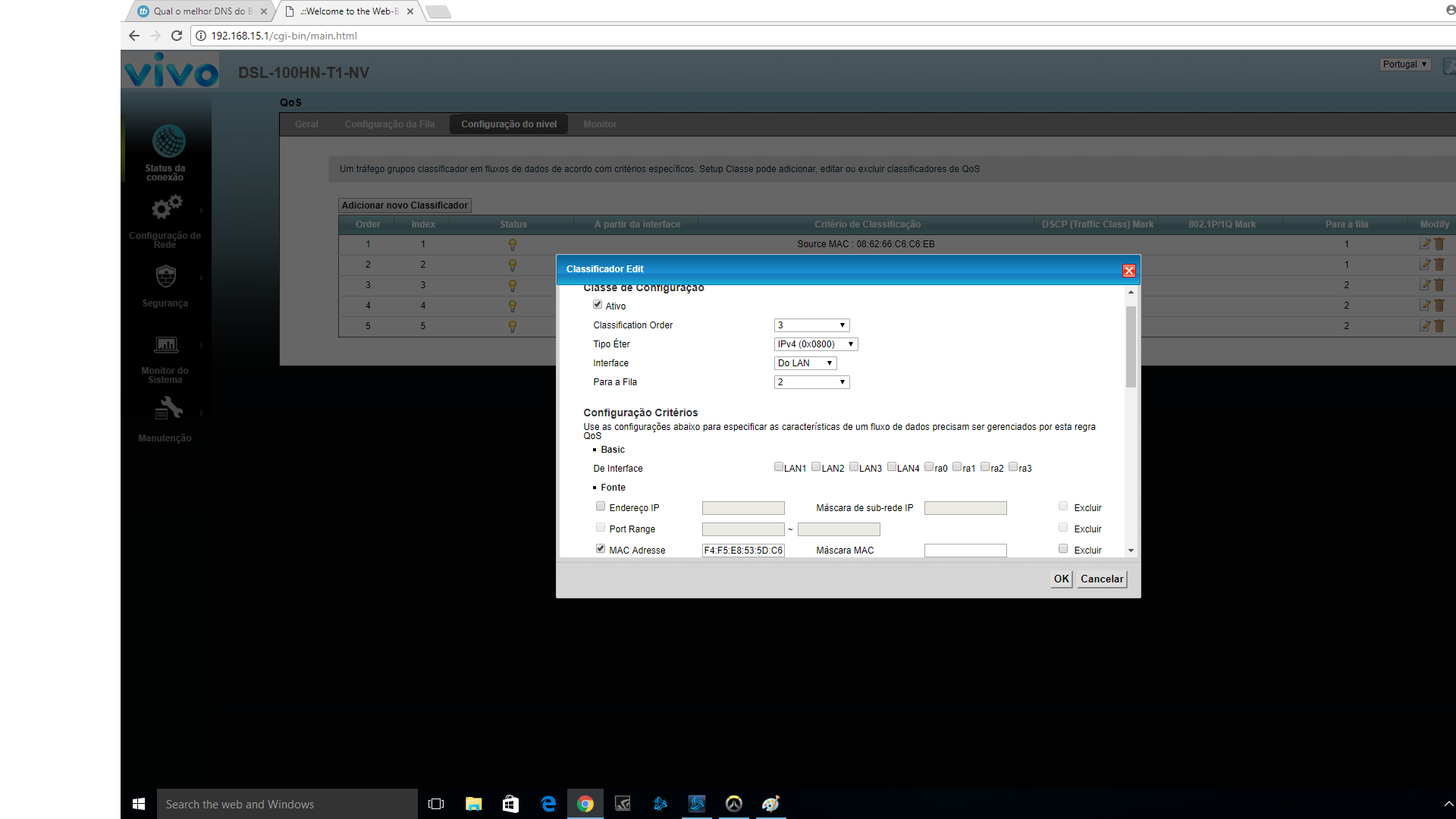Click Cancelar in Classificador Edit

pos(1102,579)
